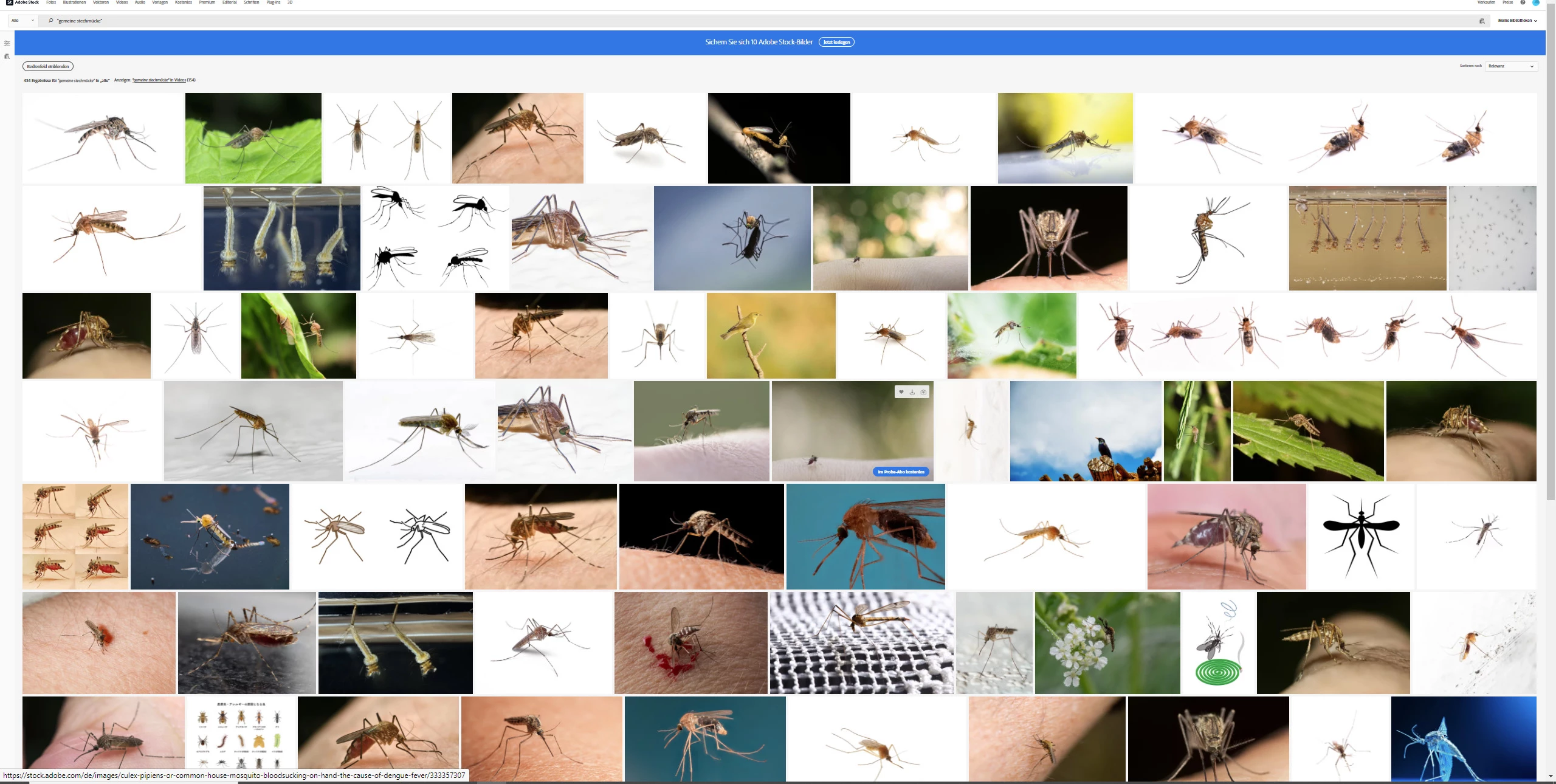This screenshot has width=1556, height=784.
Task: Show the filter panel with Bedienfeld einblenden
Action: tap(48, 66)
